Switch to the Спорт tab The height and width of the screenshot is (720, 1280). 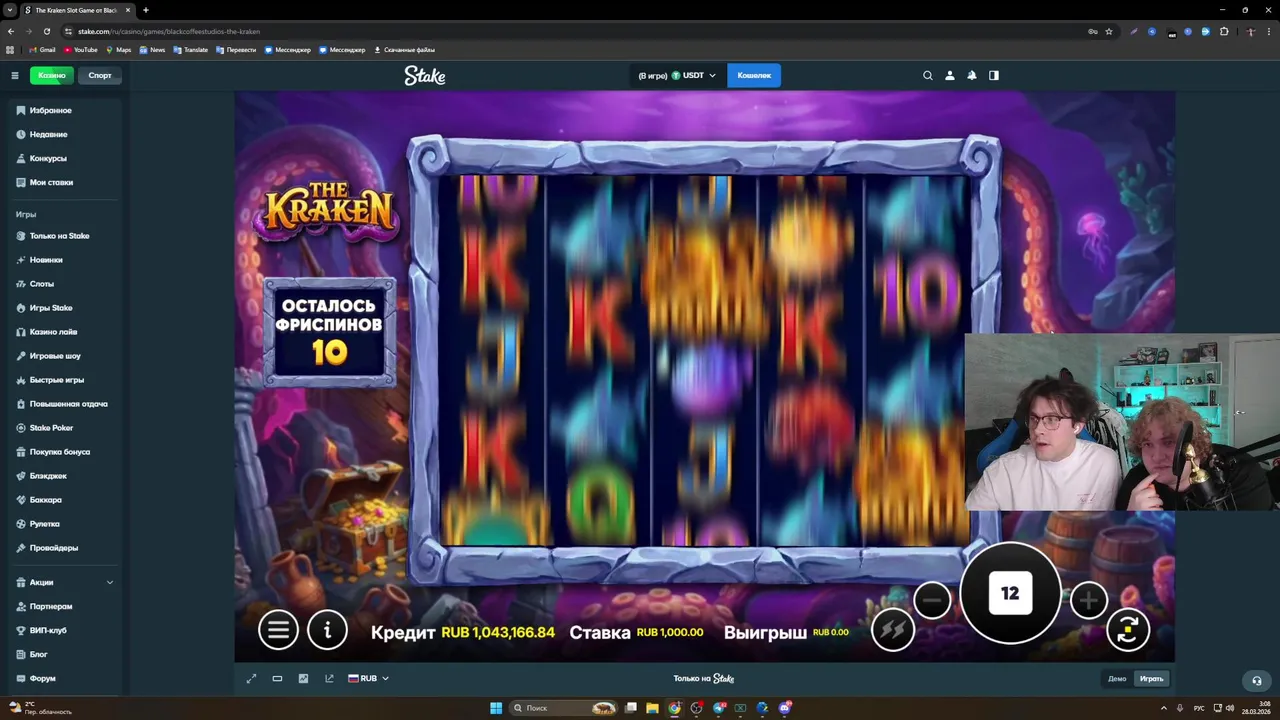pyautogui.click(x=100, y=75)
